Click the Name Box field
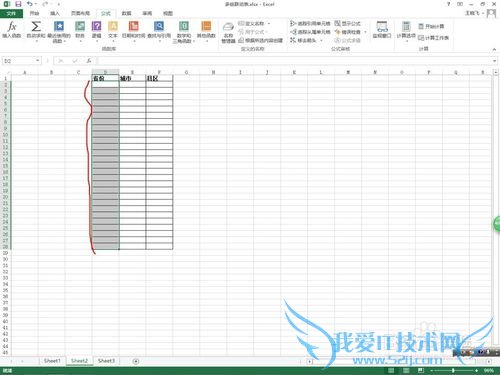The width and height of the screenshot is (500, 375). [x=18, y=61]
